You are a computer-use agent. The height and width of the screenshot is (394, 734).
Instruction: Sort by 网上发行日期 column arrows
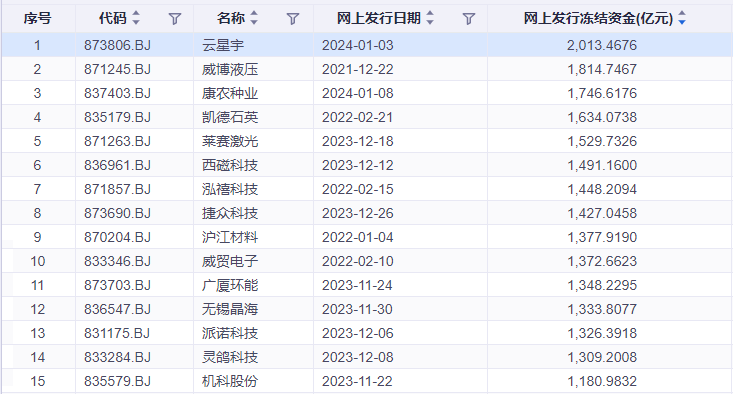(430, 18)
